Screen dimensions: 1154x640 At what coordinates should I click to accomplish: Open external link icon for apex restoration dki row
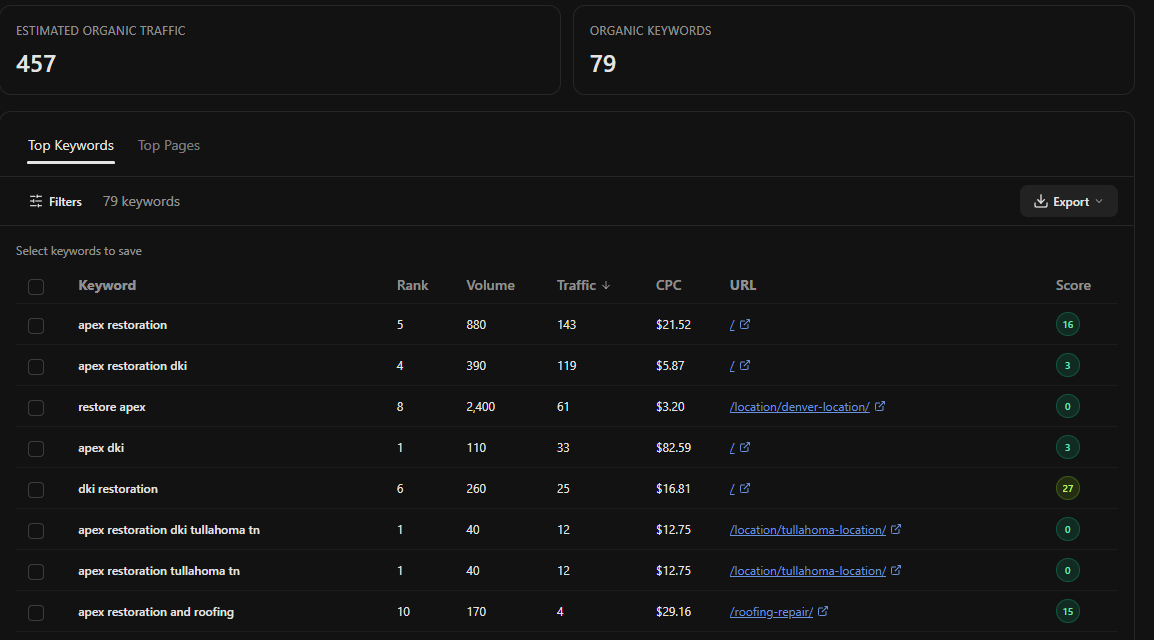745,366
